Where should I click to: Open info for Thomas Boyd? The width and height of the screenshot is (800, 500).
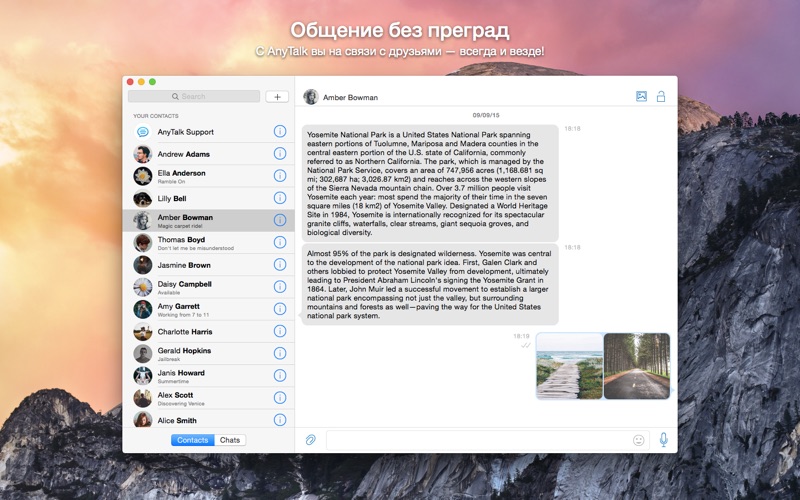click(x=280, y=242)
